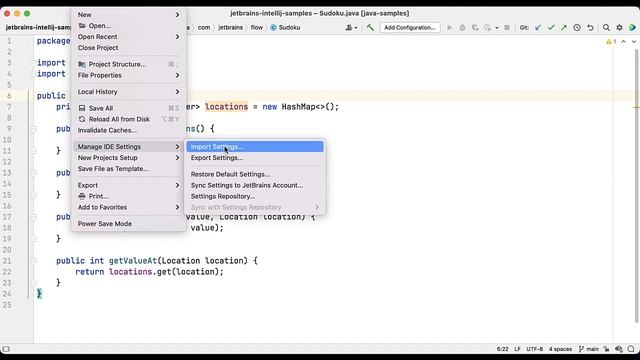This screenshot has height=360, width=640.
Task: Click the JetBrains Space logo icon
Action: point(632,27)
